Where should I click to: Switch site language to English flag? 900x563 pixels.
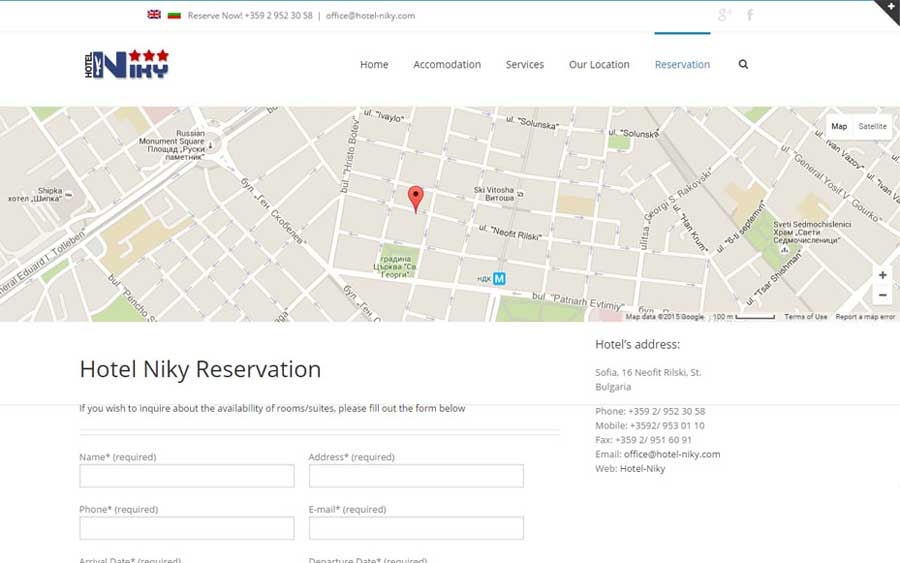click(x=154, y=14)
